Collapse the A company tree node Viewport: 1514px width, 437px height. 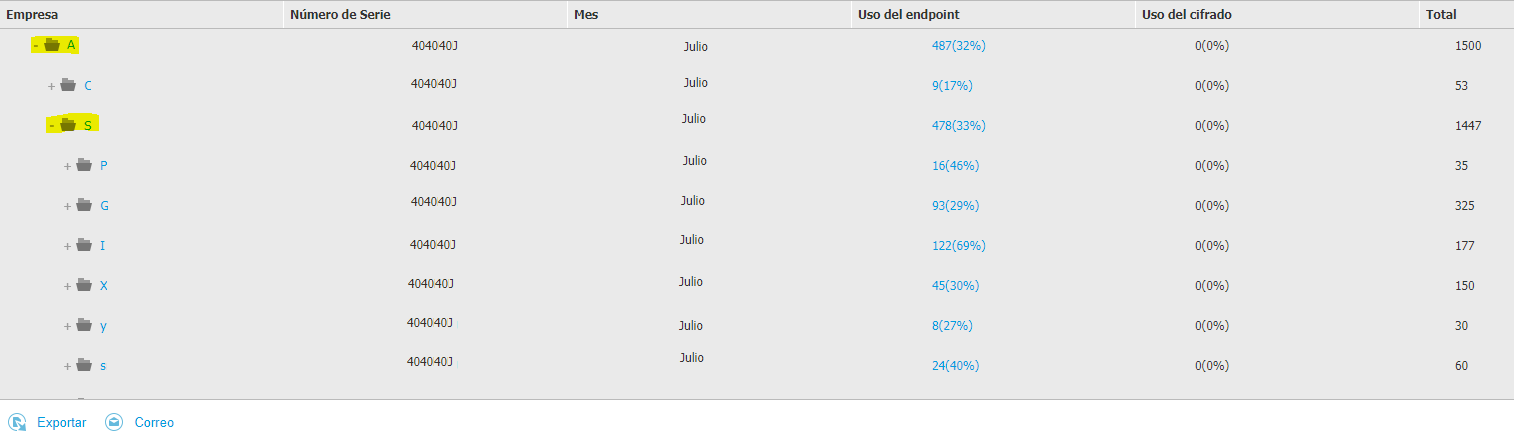pyautogui.click(x=36, y=45)
